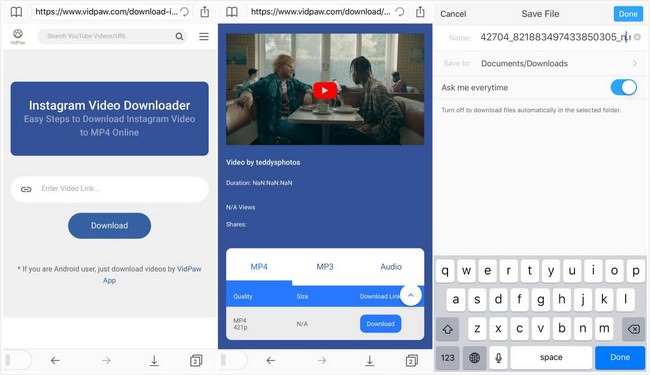Click the scroll-to-top chevron button
Image resolution: width=650 pixels, height=375 pixels.
[411, 295]
